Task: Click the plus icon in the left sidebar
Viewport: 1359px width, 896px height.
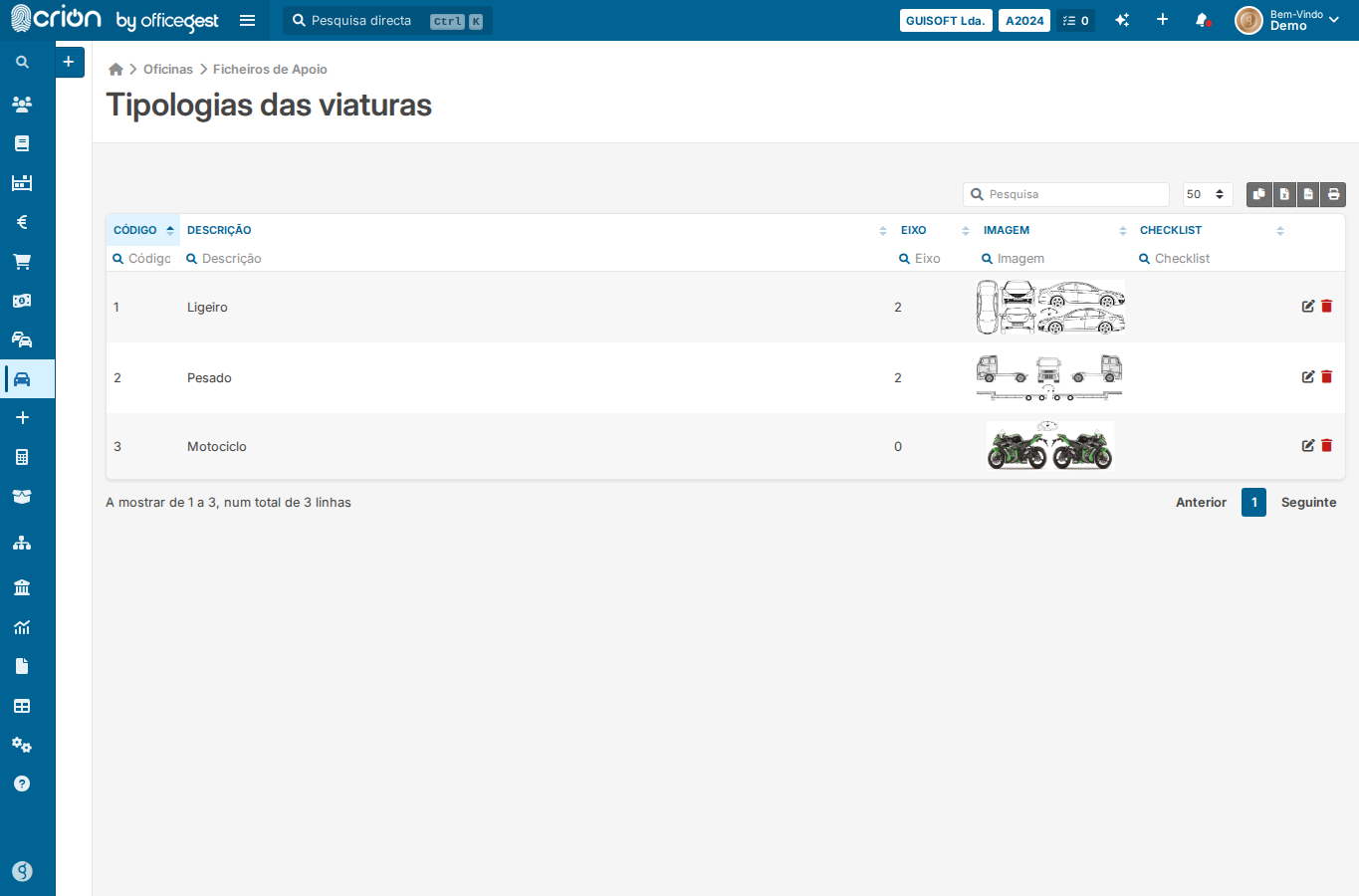Action: pos(22,418)
